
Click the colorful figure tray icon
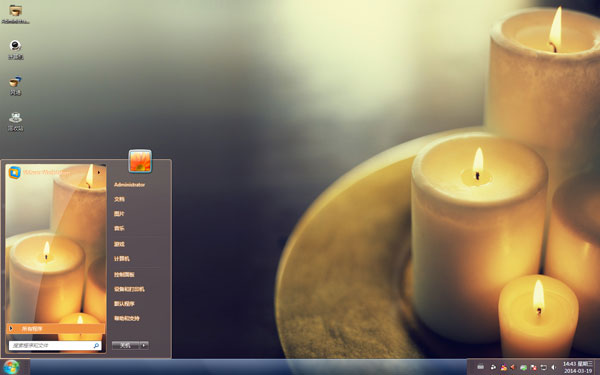point(504,367)
